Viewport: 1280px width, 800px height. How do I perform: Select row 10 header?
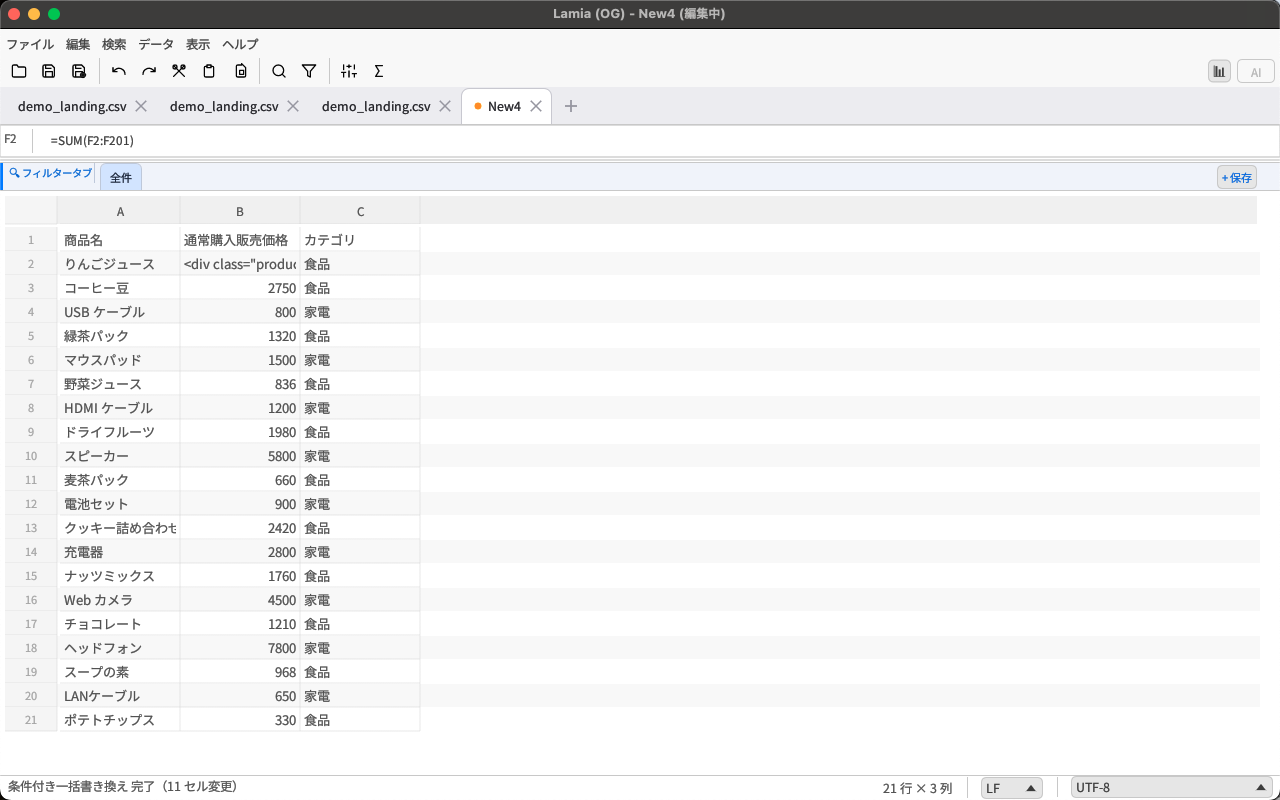click(x=31, y=456)
